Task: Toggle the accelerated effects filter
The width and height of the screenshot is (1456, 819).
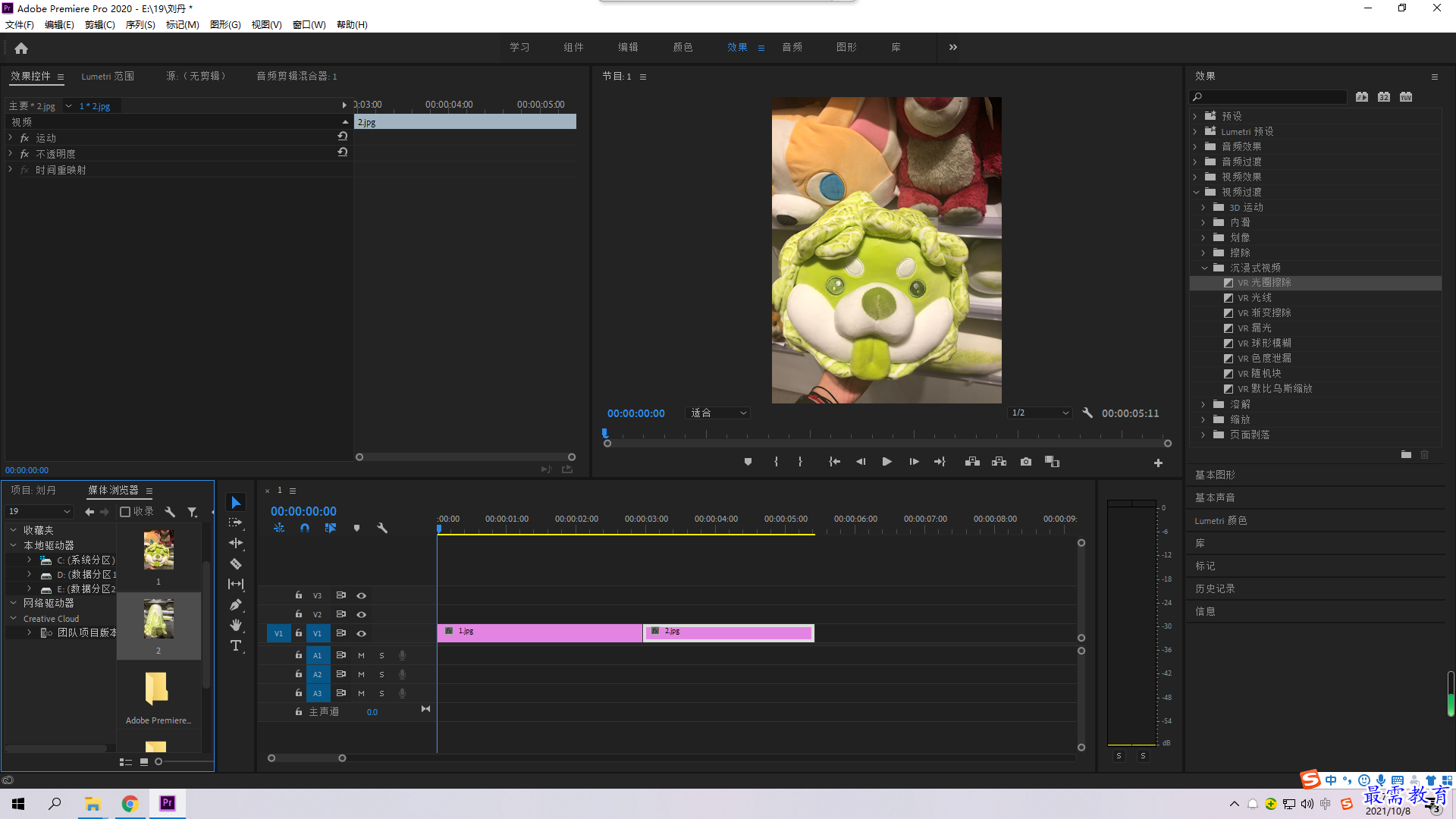Action: click(x=1362, y=97)
